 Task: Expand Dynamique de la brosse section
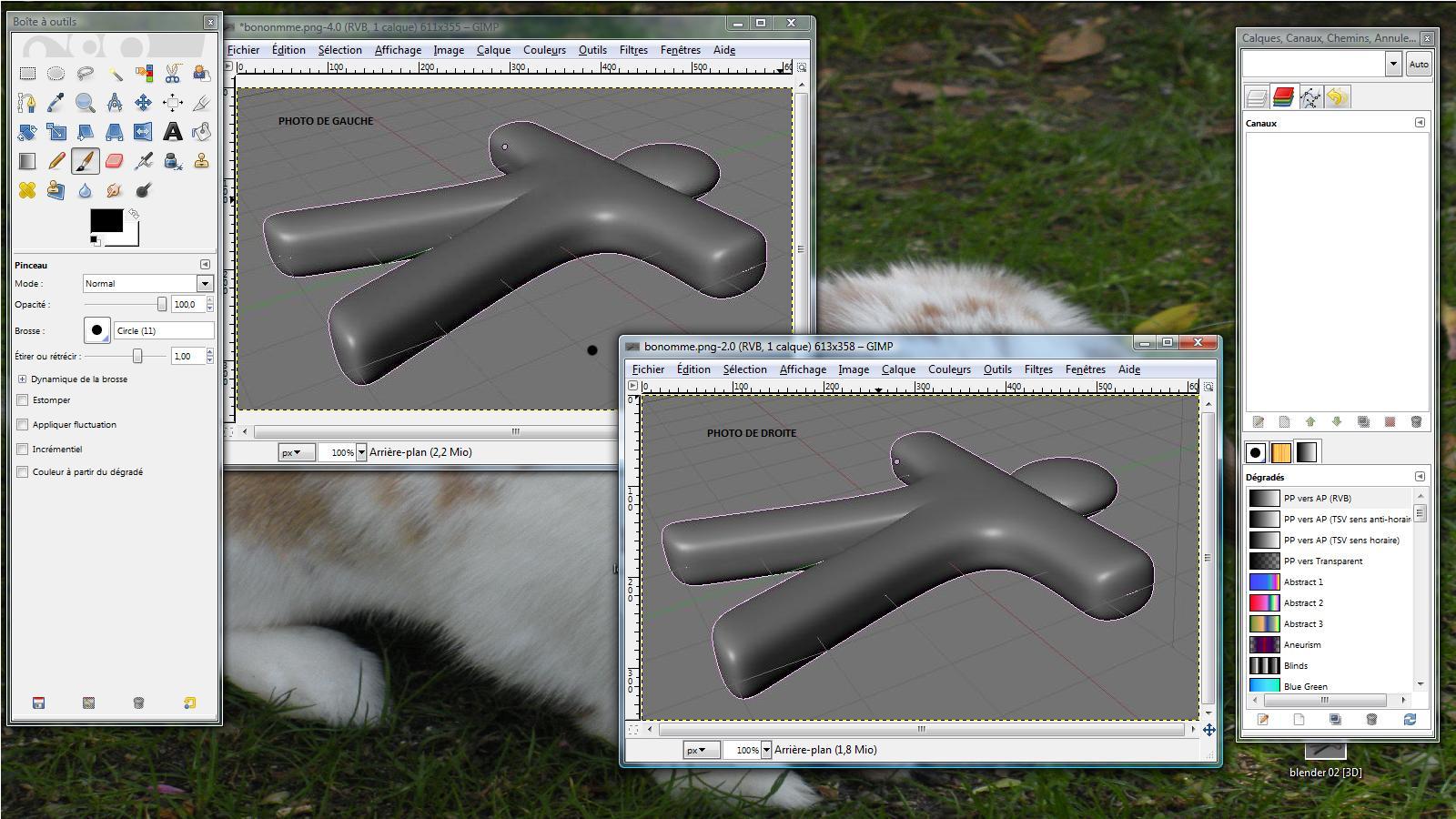click(x=22, y=379)
